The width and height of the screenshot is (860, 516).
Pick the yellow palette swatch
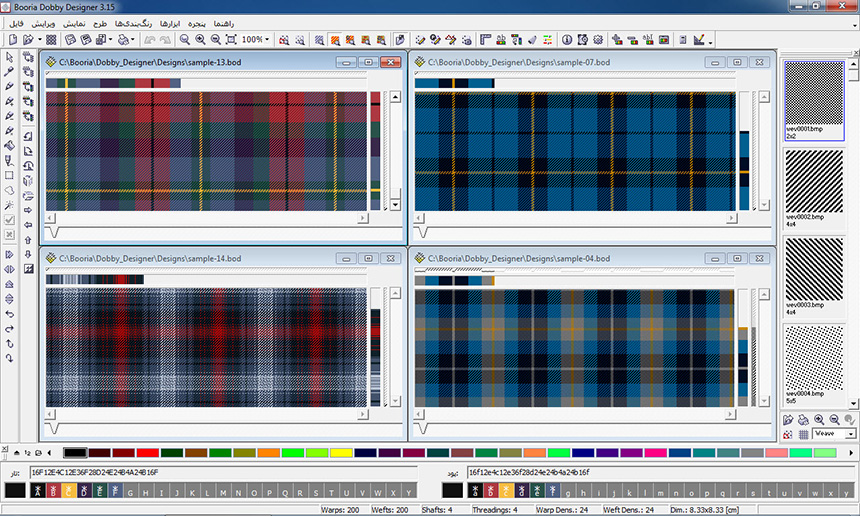pyautogui.click(x=341, y=453)
